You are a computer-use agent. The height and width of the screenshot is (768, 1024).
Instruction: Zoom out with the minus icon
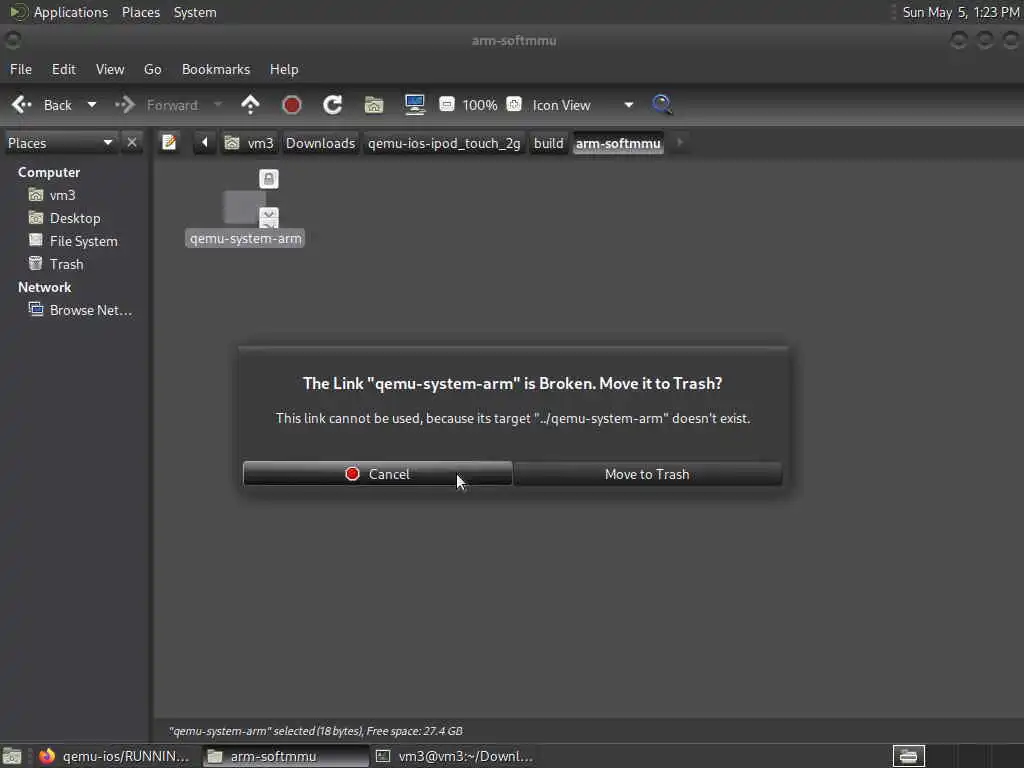pos(447,104)
